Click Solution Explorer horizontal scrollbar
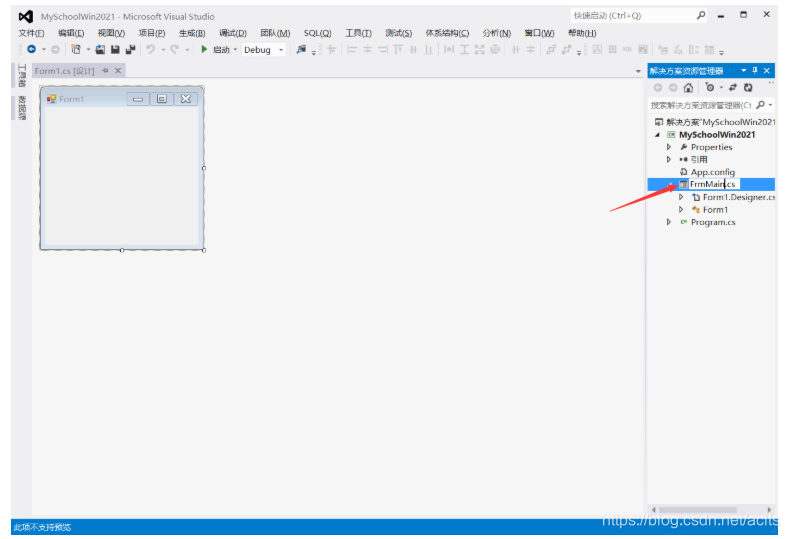This screenshot has width=790, height=539. tap(712, 510)
